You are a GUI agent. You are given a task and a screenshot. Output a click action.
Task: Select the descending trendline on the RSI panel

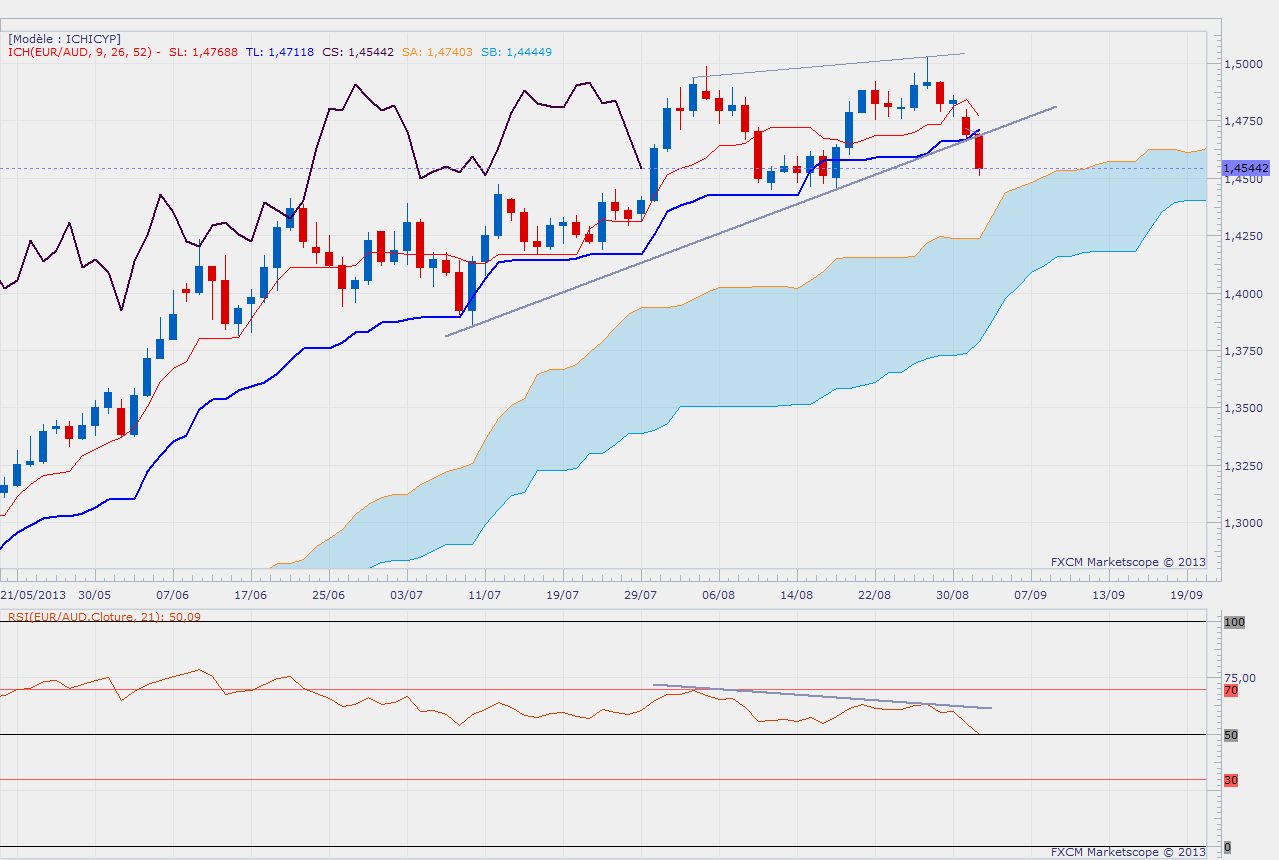click(822, 696)
